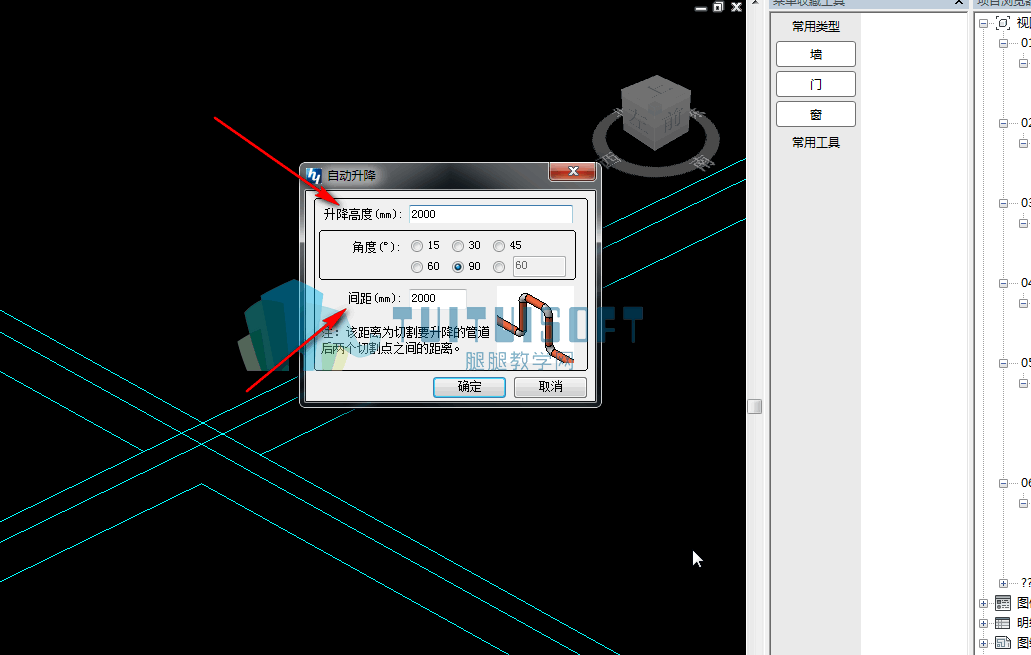Viewport: 1031px width, 655px height.
Task: Select the 45 degree angle option
Action: click(x=499, y=246)
